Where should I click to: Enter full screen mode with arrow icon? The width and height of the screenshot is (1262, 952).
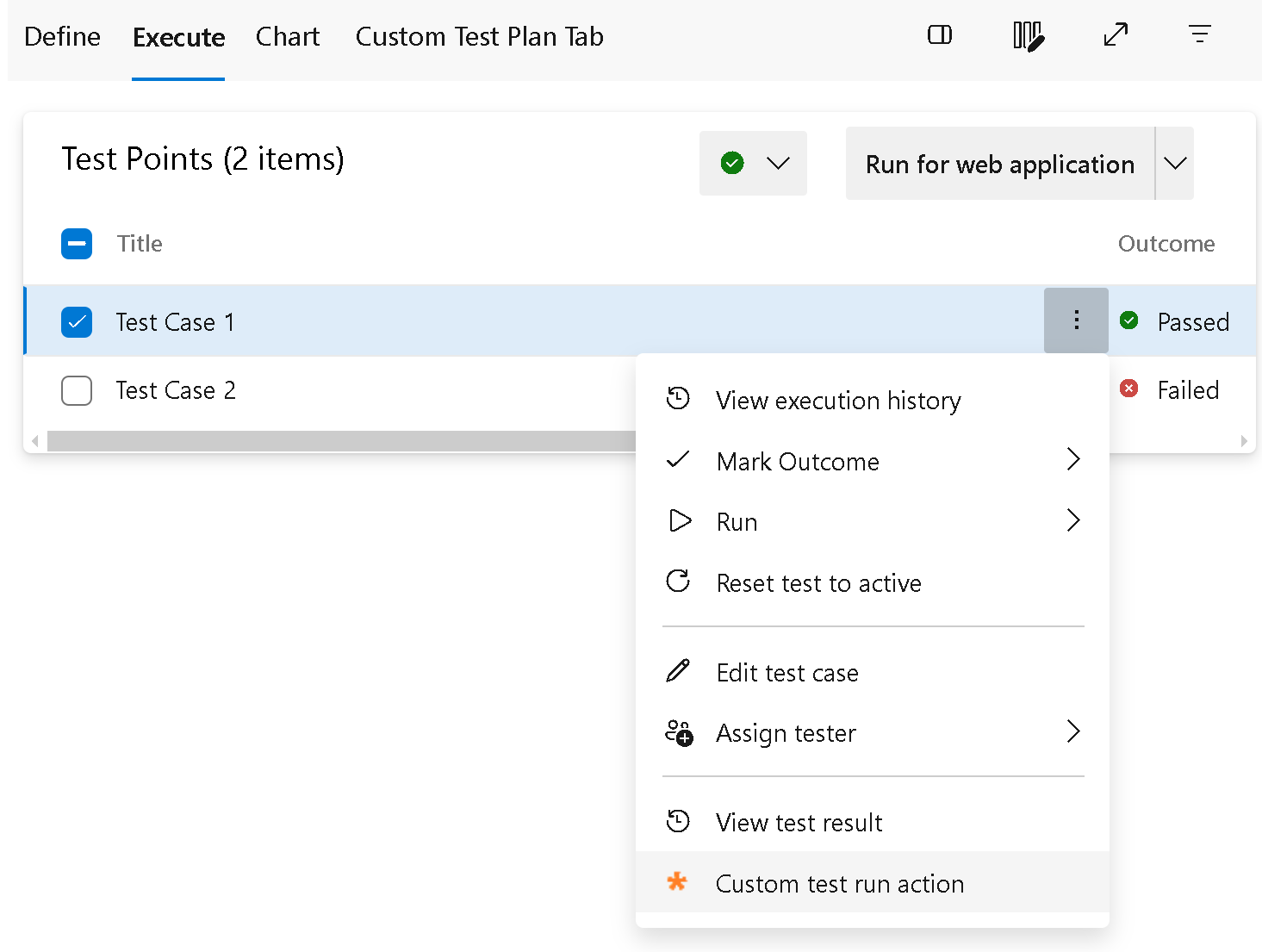(1116, 35)
